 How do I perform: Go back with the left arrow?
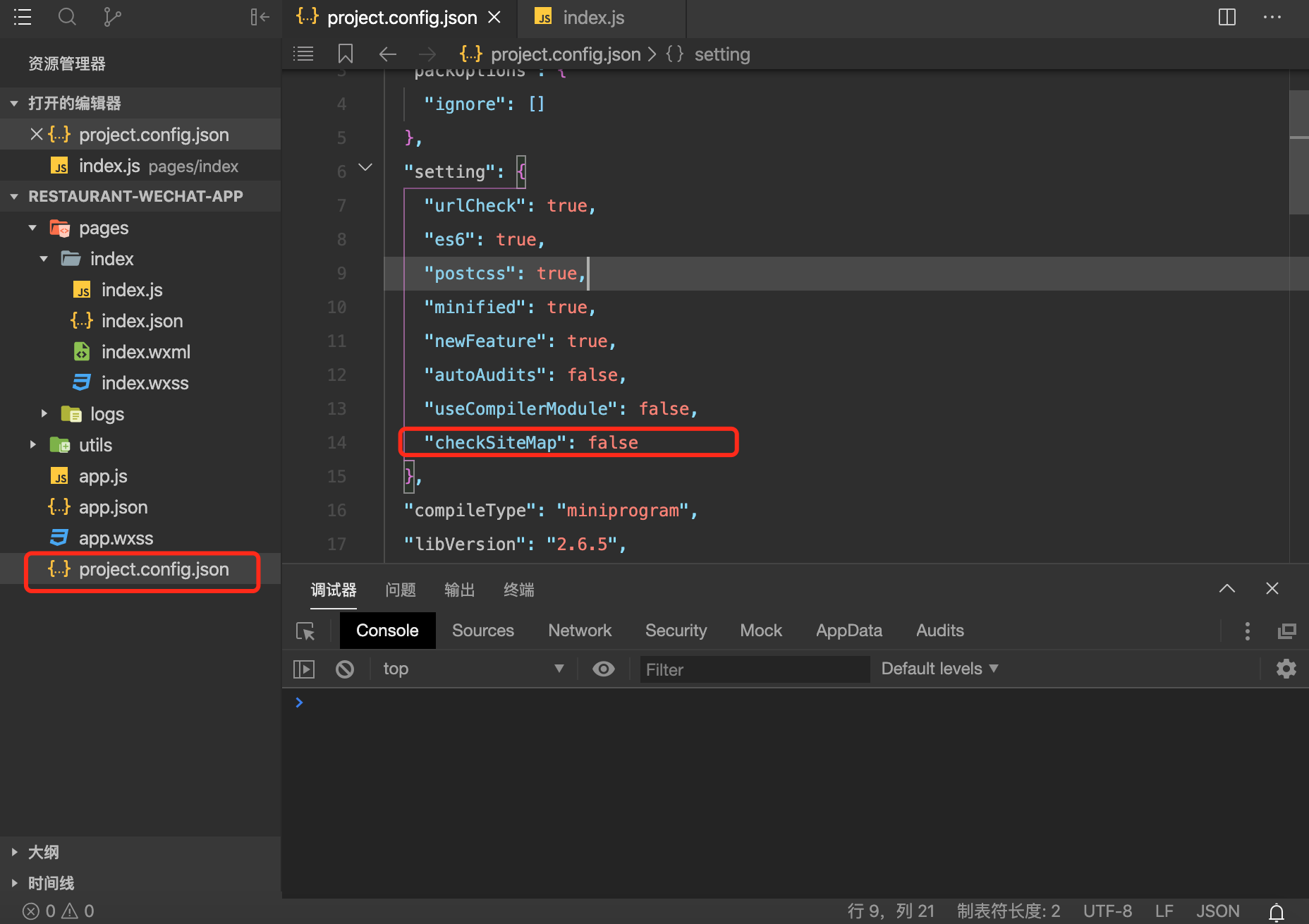tap(387, 54)
